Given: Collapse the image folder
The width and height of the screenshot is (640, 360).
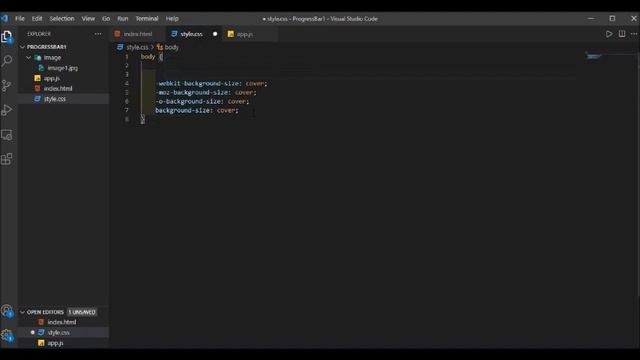Looking at the screenshot, I should 29,58.
